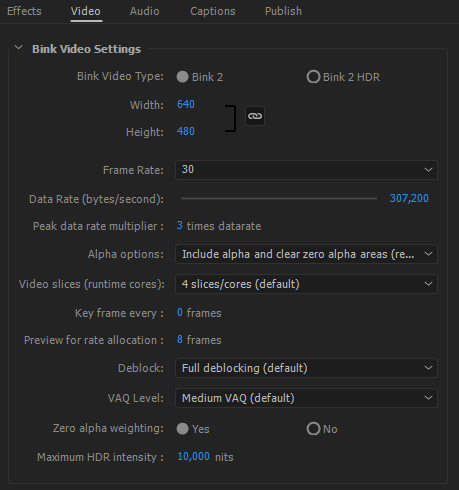Switch to the Effects tab
459x490 pixels.
point(24,11)
